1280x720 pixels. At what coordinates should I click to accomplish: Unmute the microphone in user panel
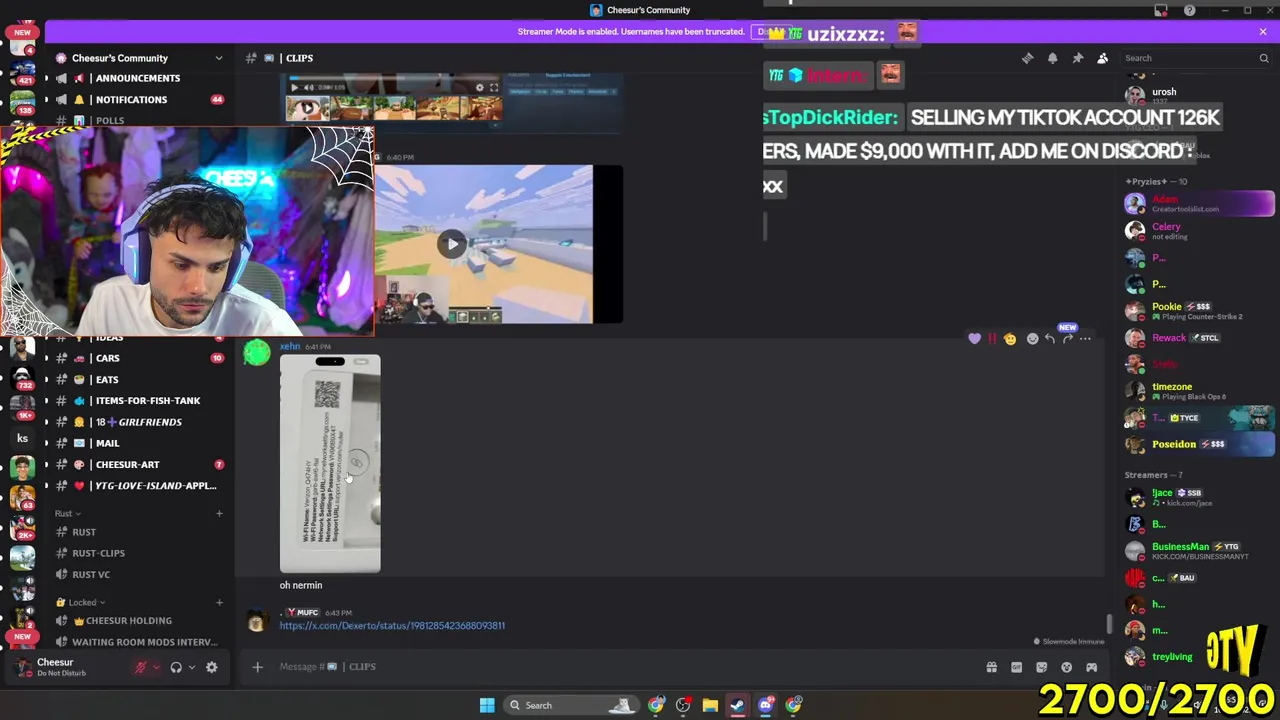(141, 667)
